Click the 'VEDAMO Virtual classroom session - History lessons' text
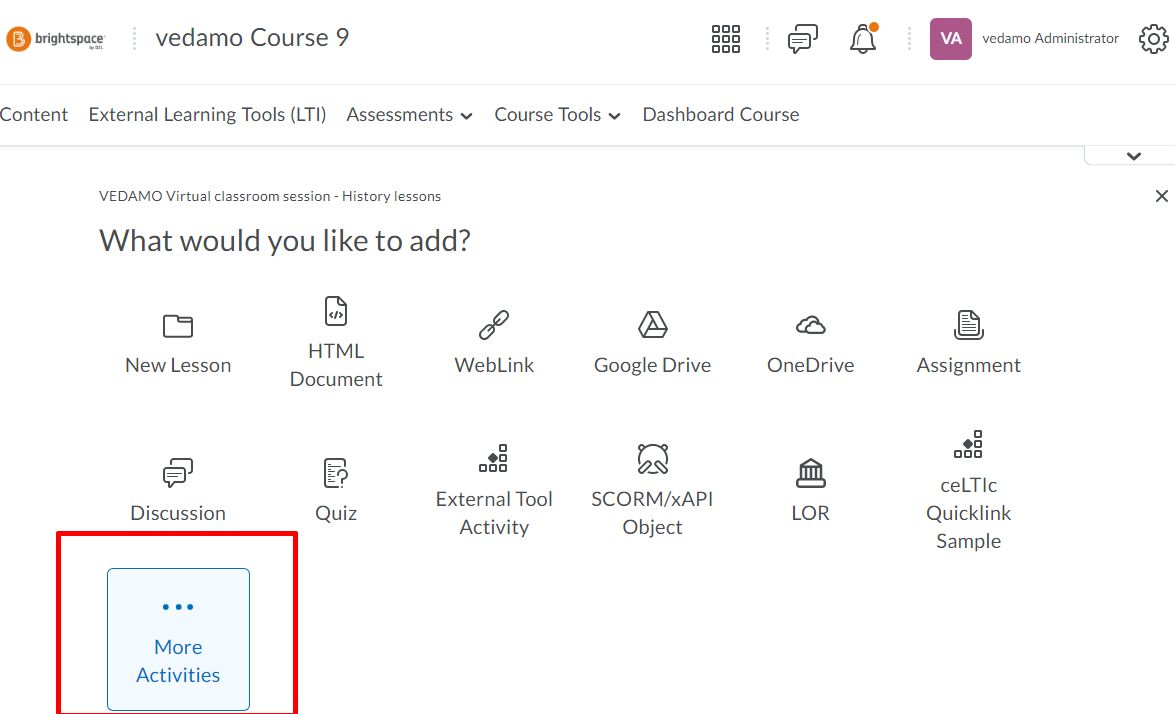This screenshot has width=1175, height=714. (x=270, y=196)
